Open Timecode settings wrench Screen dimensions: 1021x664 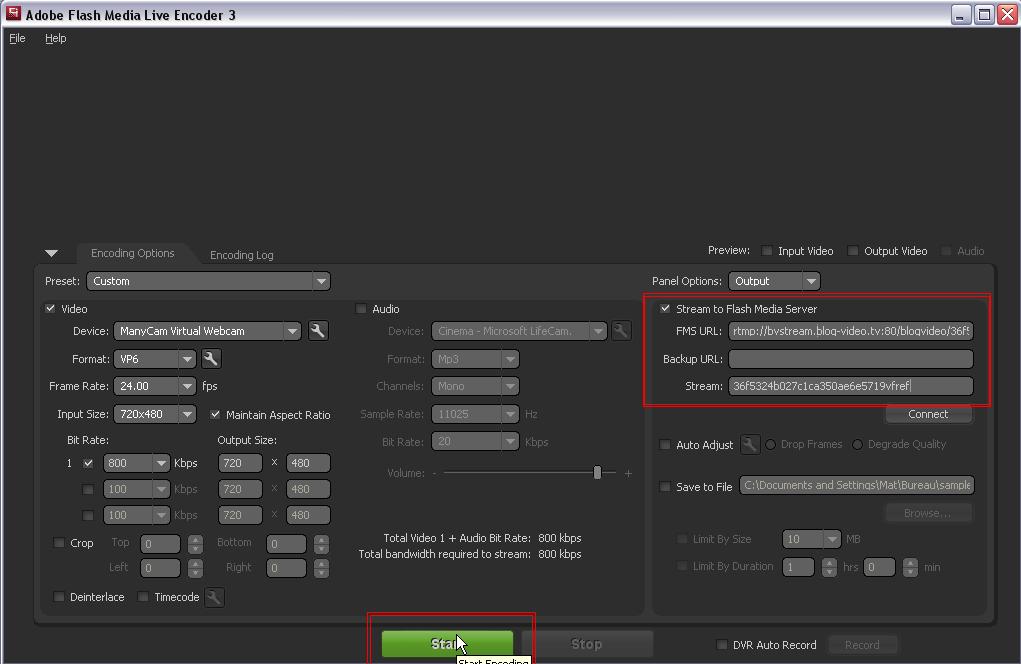pyautogui.click(x=214, y=597)
